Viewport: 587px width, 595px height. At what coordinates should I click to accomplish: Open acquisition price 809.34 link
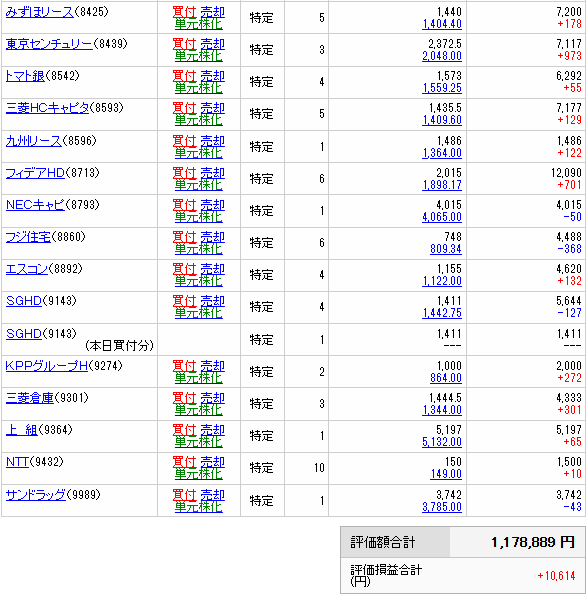[446, 249]
